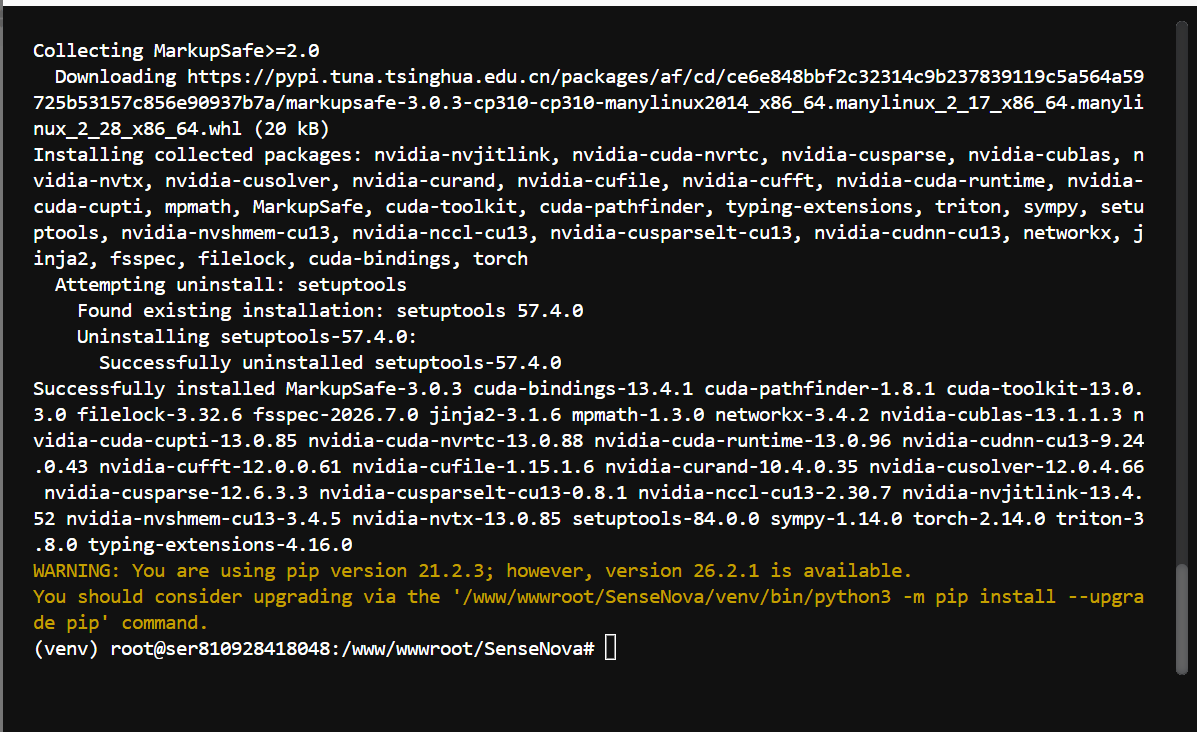Click the 'Installing collected packages:' text
This screenshot has width=1197, height=732.
pos(198,155)
